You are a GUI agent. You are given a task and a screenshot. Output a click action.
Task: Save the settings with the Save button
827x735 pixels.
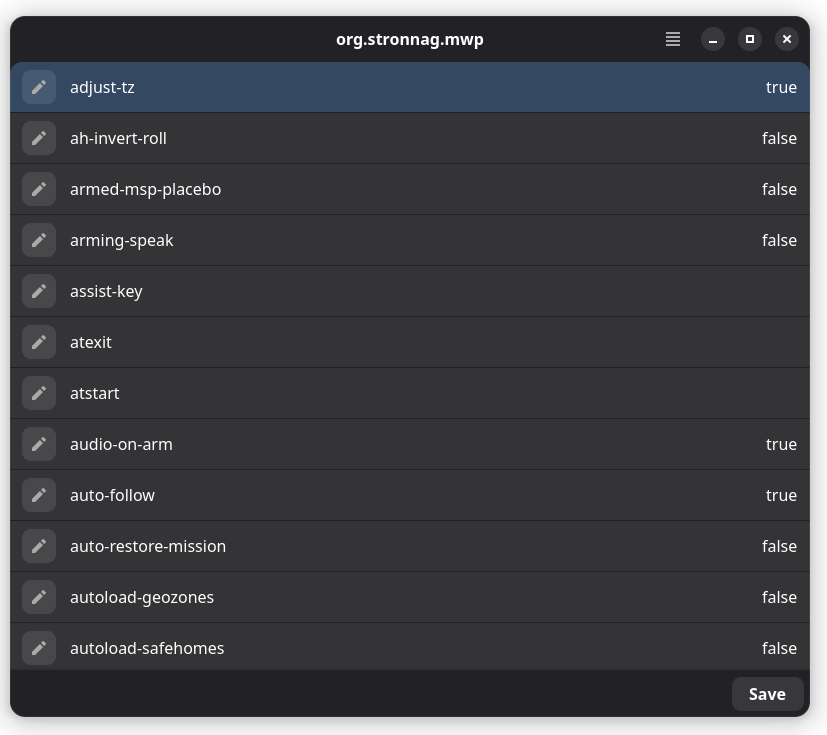pyautogui.click(x=767, y=694)
